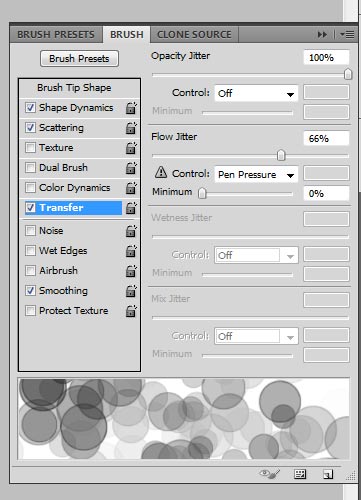The height and width of the screenshot is (500, 361).
Task: Click the Flow Jitter slider handle
Action: [281, 155]
